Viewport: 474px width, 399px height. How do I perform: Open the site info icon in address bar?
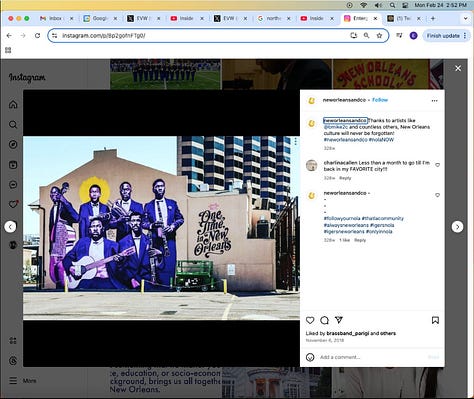click(55, 36)
